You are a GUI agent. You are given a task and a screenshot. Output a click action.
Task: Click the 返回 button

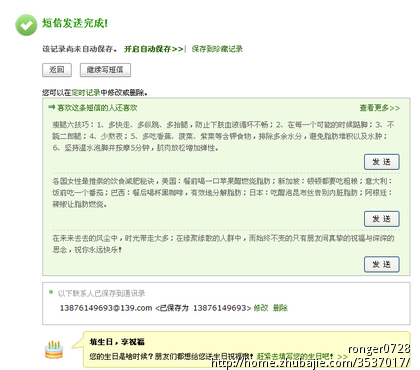[57, 70]
